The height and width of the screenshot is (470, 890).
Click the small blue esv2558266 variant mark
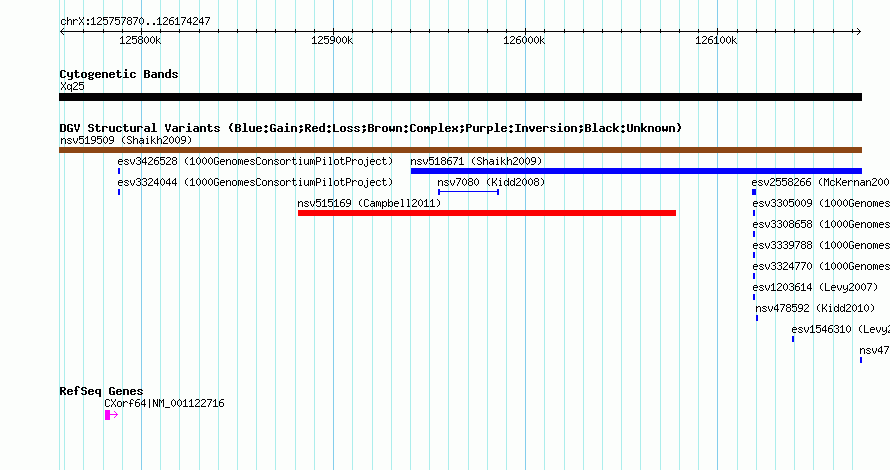tap(754, 192)
